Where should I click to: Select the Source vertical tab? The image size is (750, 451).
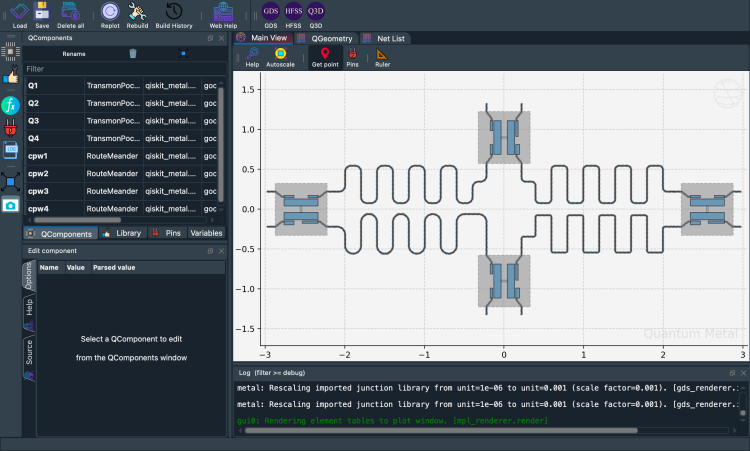pos(29,358)
